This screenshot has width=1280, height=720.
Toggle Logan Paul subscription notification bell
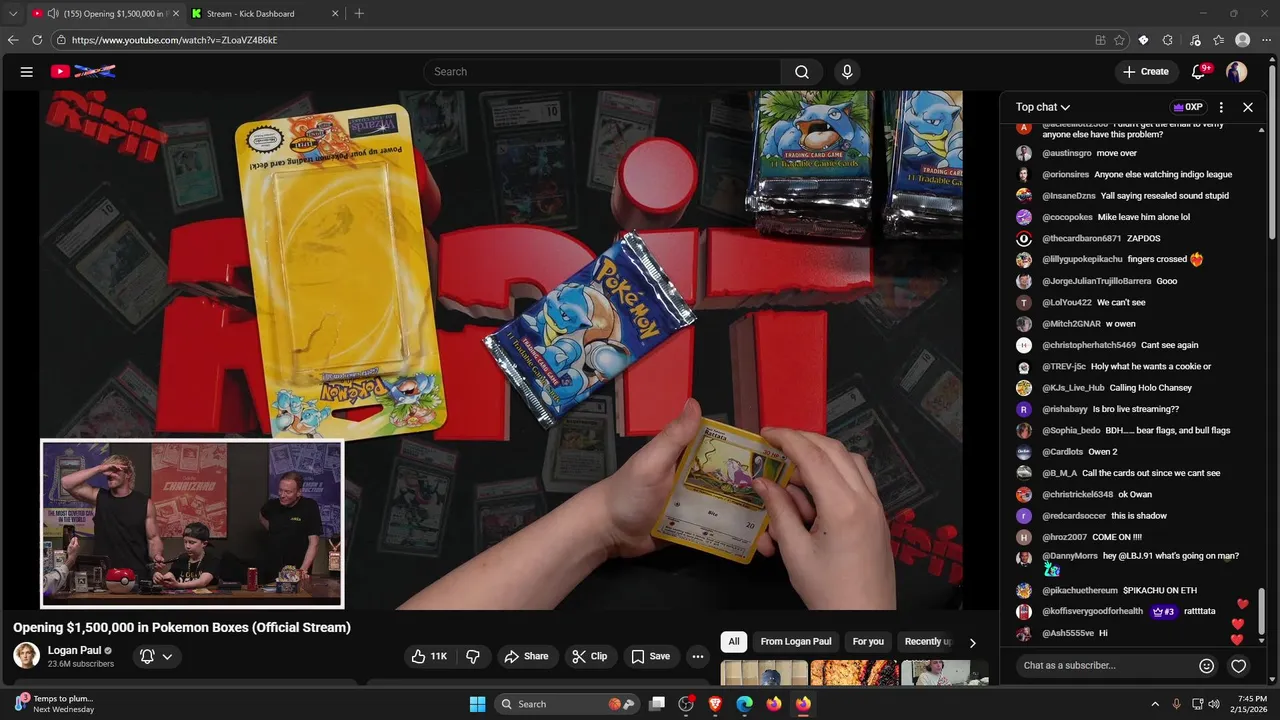147,656
